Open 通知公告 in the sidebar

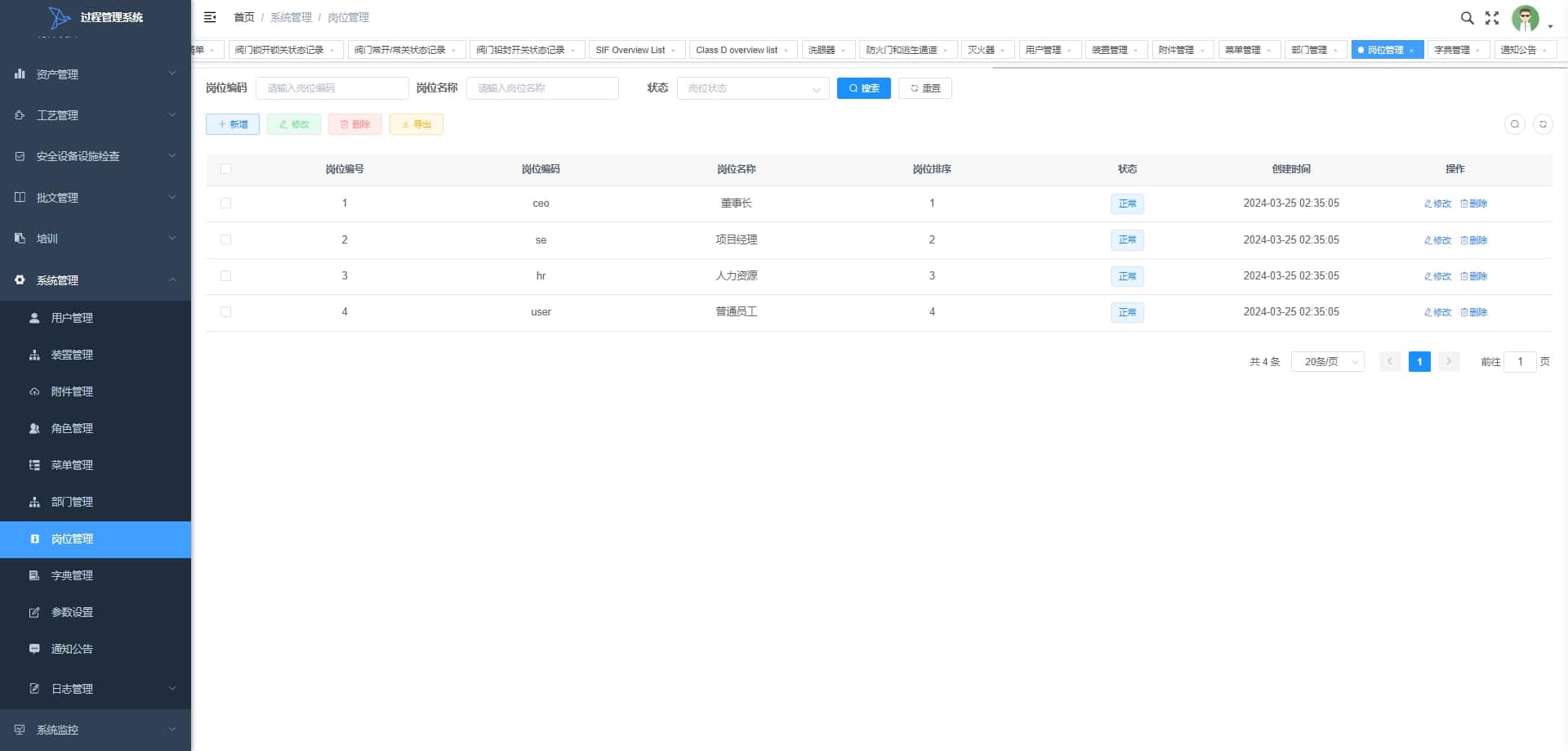96,649
